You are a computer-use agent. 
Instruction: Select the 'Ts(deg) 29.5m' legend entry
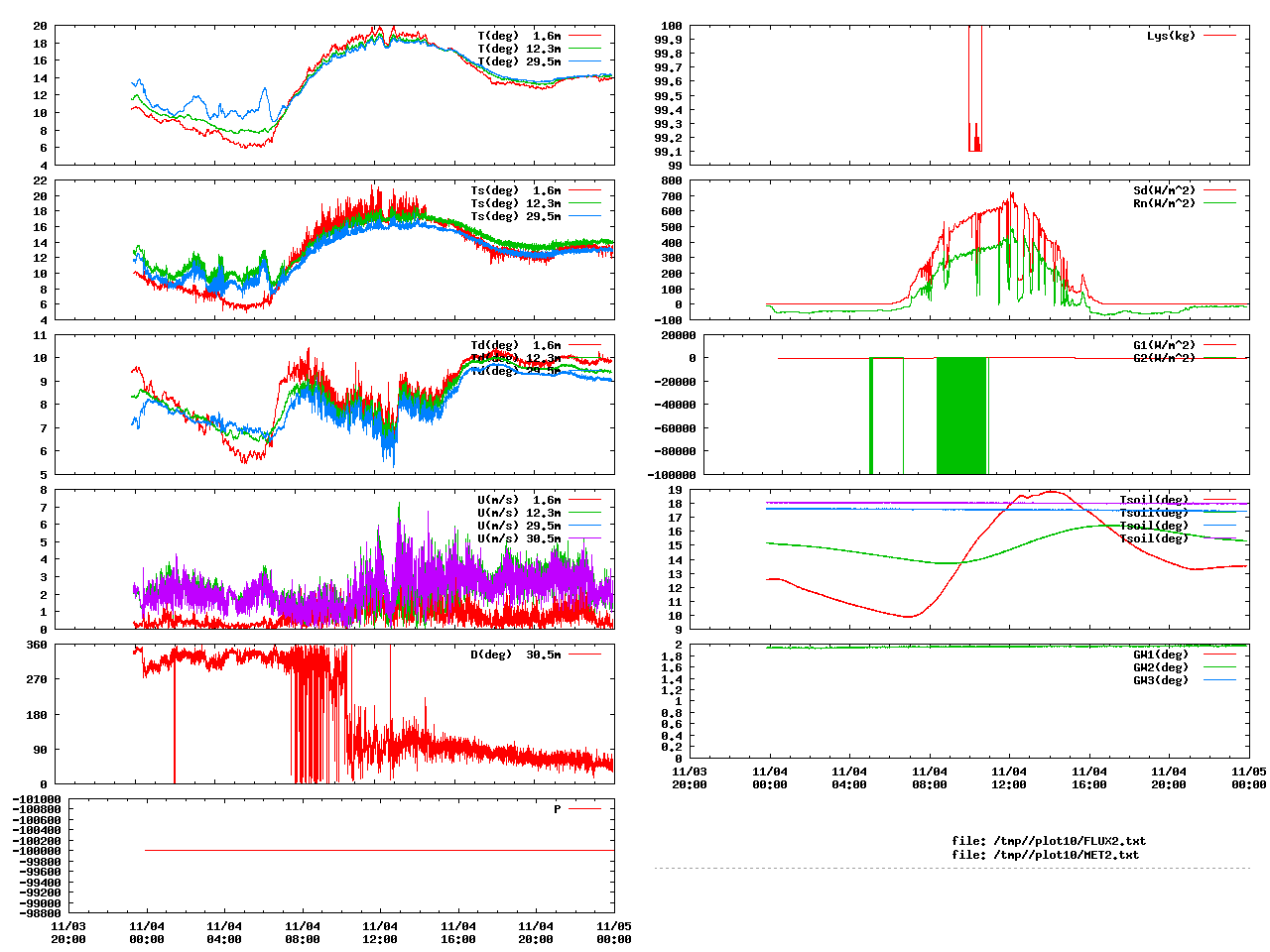point(516,216)
